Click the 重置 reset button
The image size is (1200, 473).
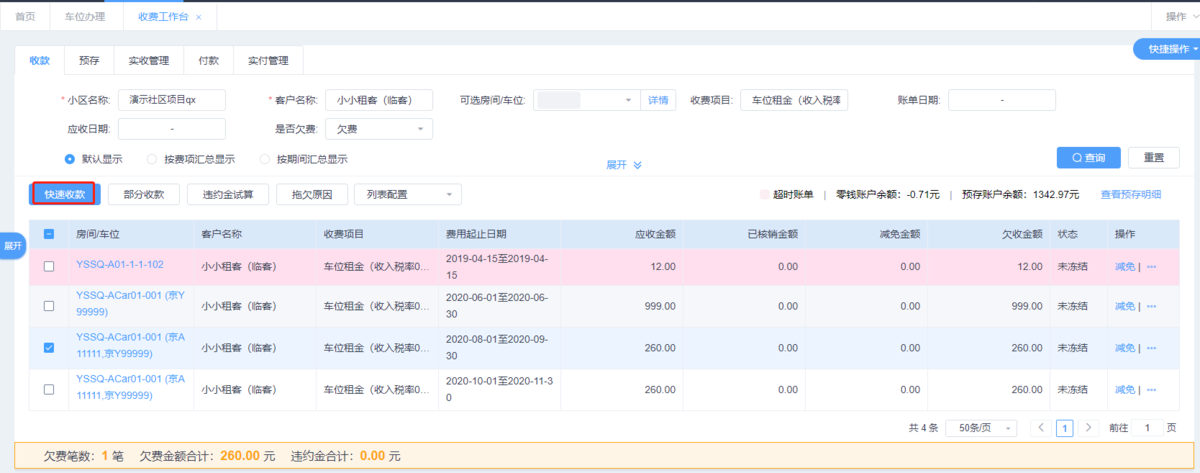1154,158
